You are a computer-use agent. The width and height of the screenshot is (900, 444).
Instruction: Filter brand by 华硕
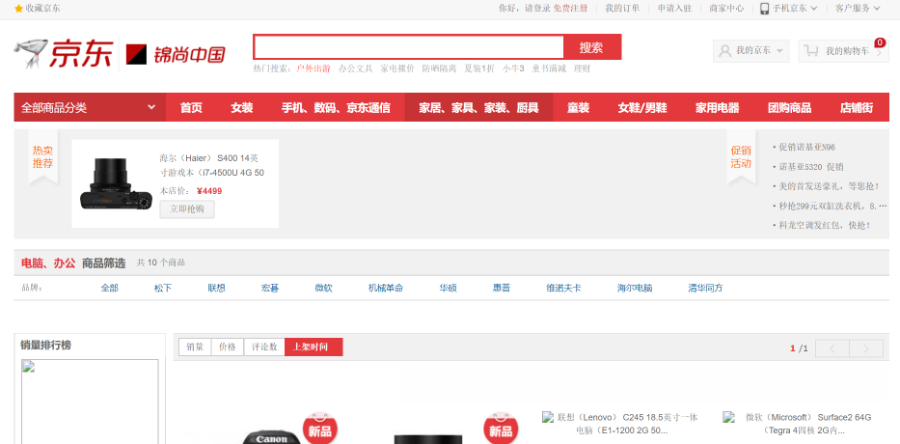pyautogui.click(x=448, y=288)
